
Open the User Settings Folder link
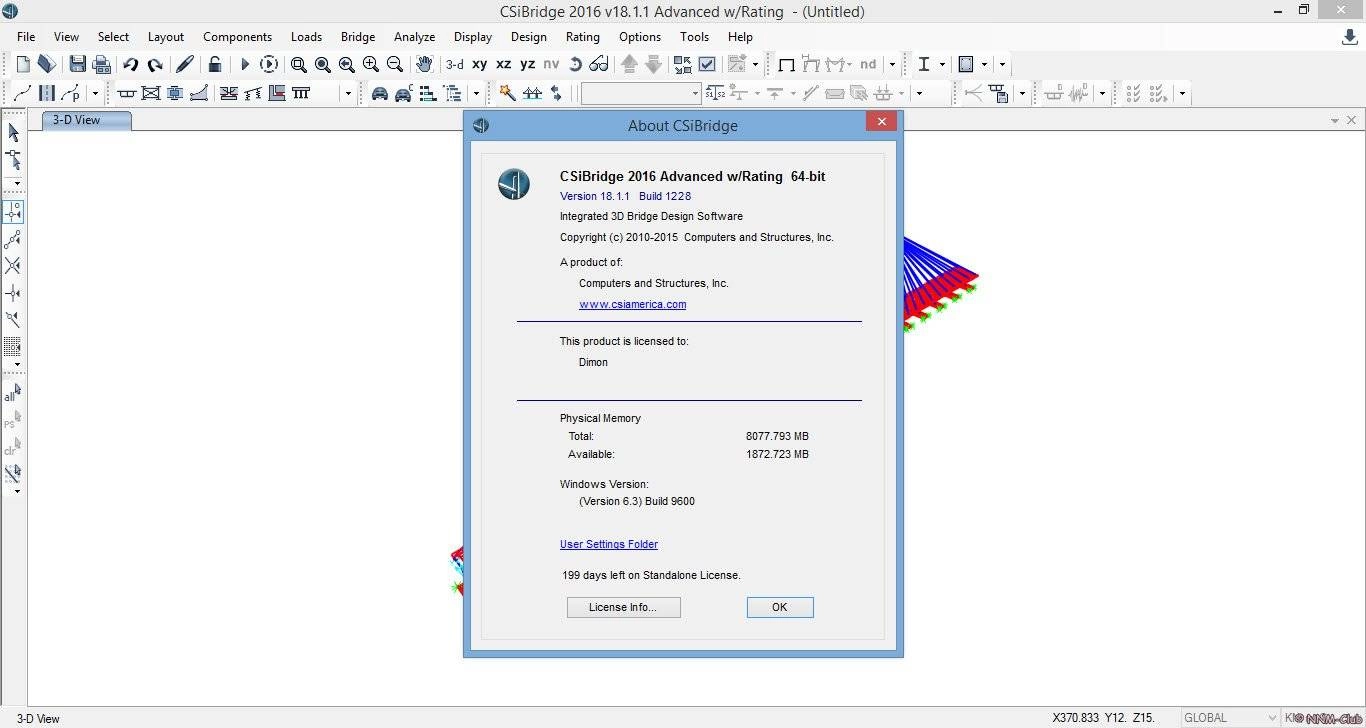609,544
